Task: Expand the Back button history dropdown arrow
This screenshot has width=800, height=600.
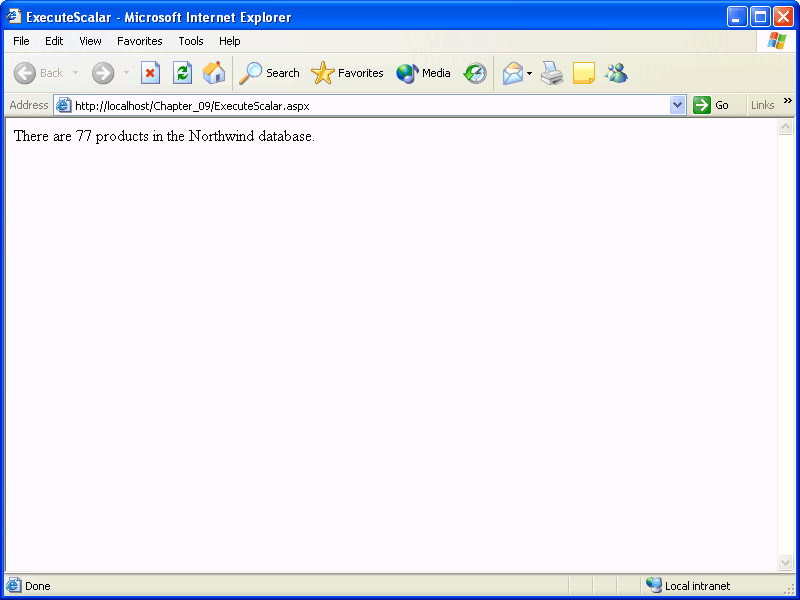Action: (x=75, y=73)
